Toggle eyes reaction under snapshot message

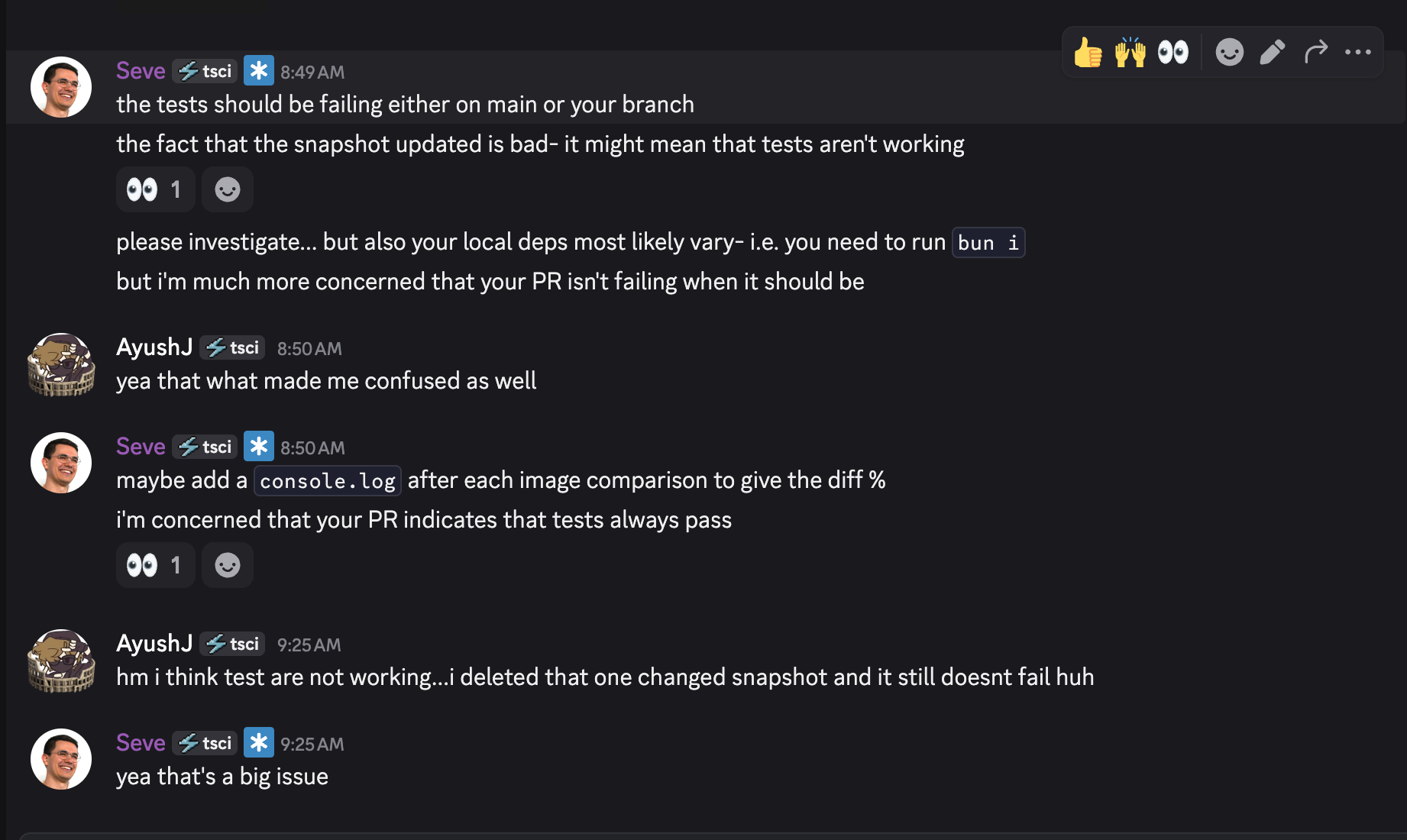coord(155,189)
